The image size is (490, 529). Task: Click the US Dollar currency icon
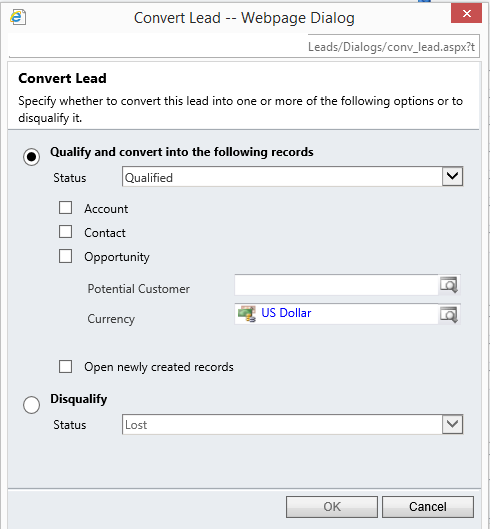[x=247, y=314]
